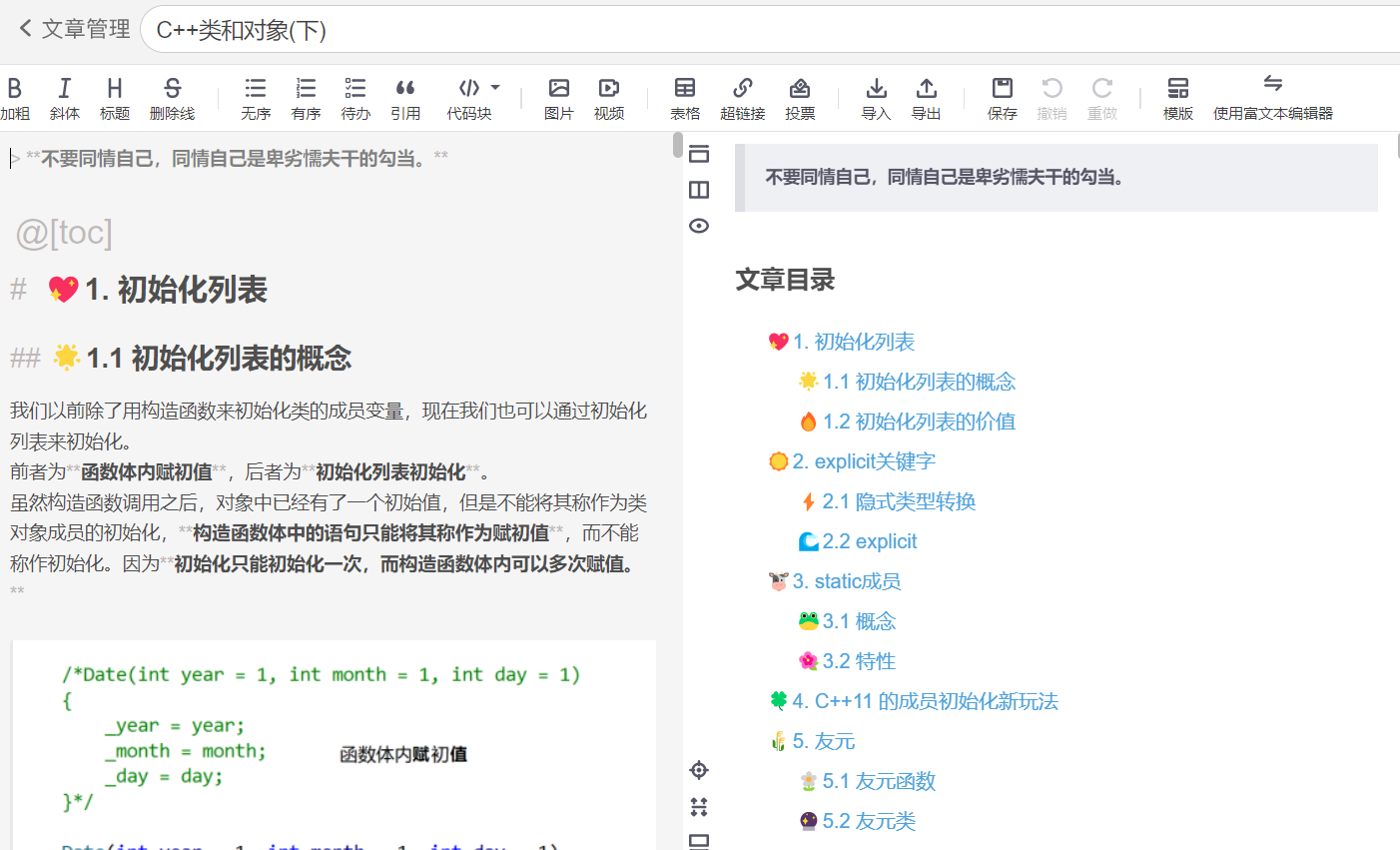Apply bold formatting with 加粗

coord(14,99)
